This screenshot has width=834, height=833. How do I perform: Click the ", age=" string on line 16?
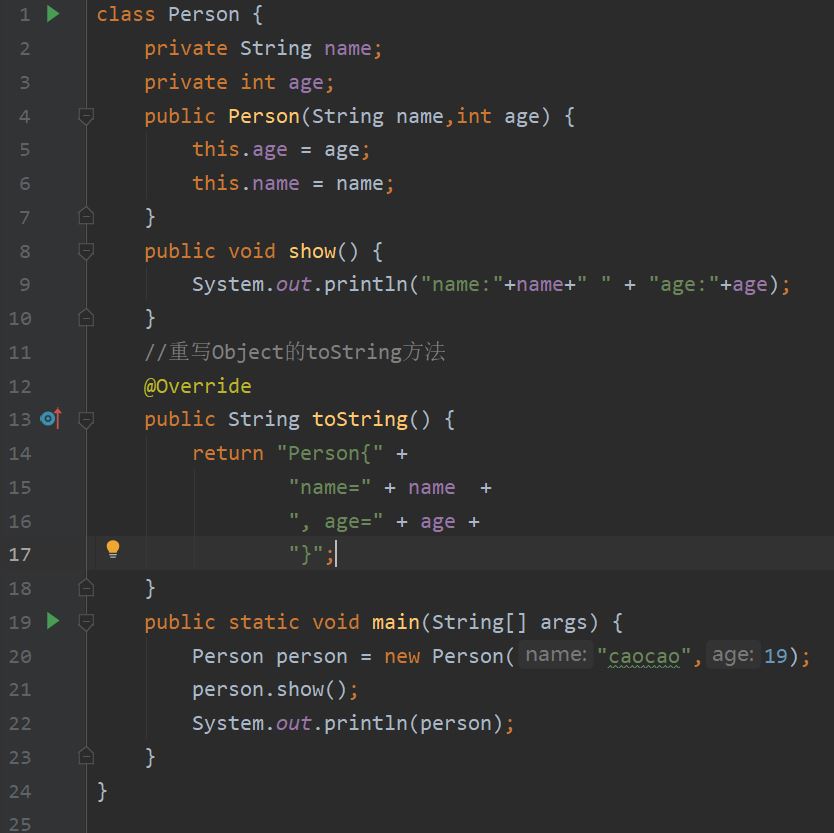click(x=335, y=521)
